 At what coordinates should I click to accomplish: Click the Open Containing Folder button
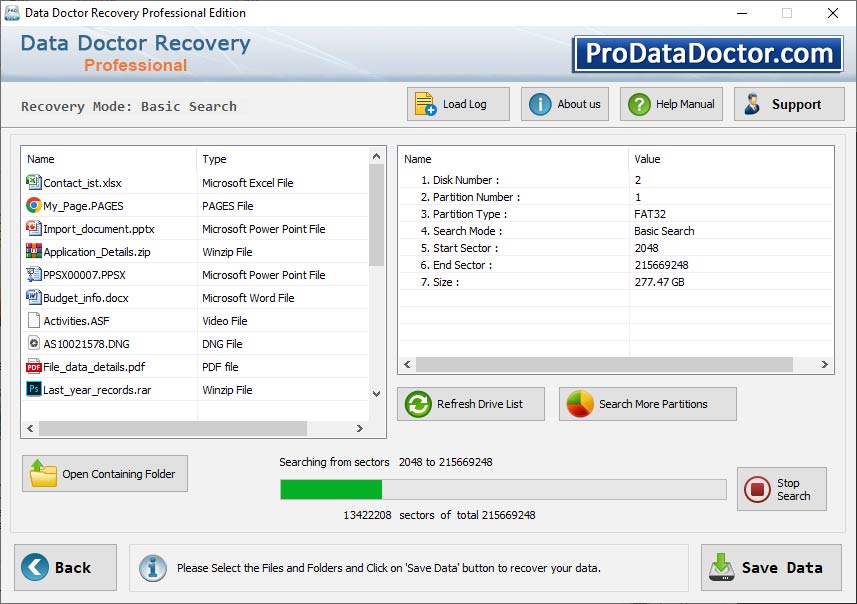tap(104, 473)
